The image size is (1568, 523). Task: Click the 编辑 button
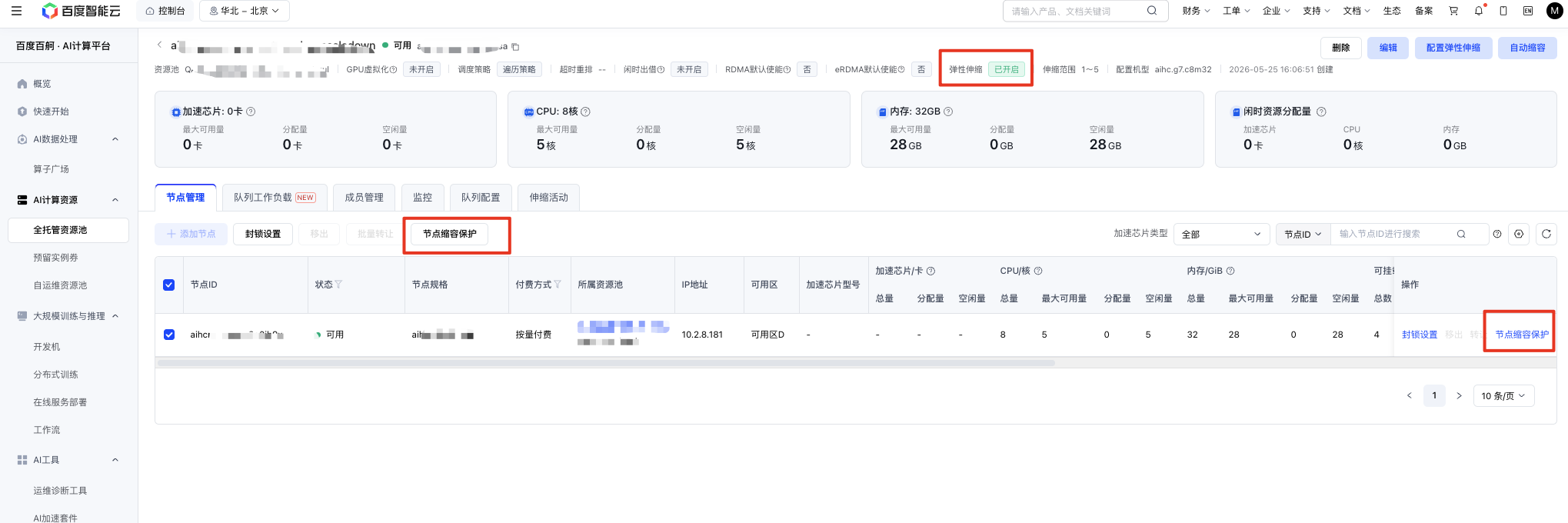point(1388,48)
